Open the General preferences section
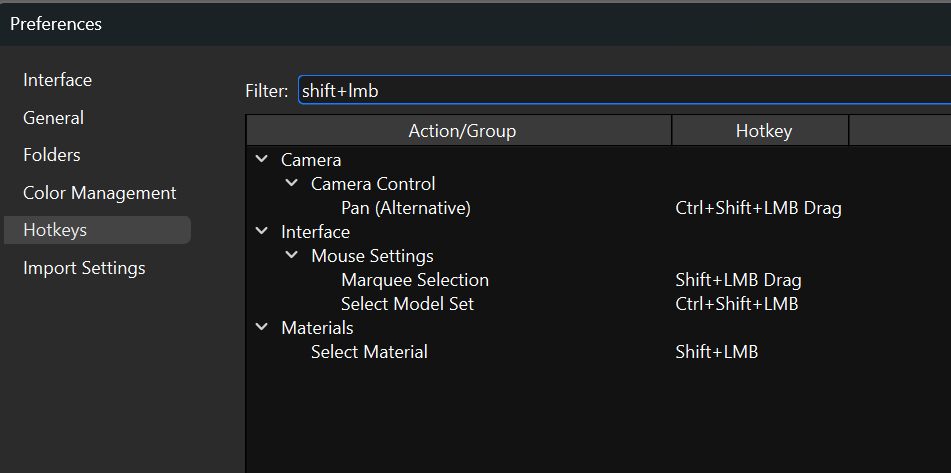Screen dimensions: 951x473 [54, 118]
